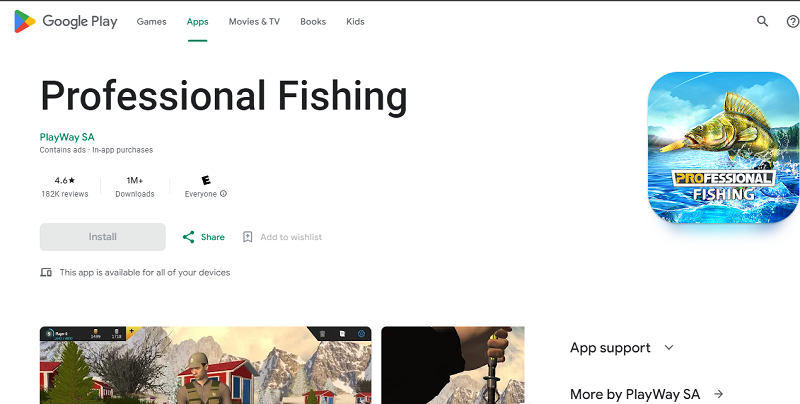This screenshot has height=404, width=800.
Task: Click the Professional Fishing app icon
Action: [723, 147]
